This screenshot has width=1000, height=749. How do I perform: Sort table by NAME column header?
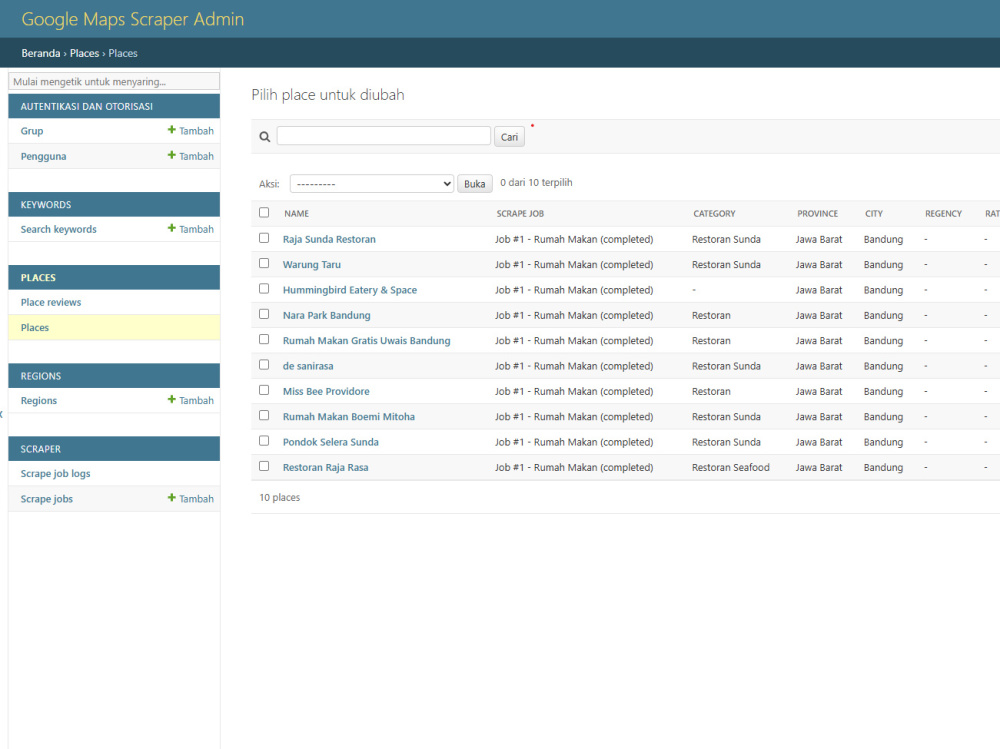[297, 214]
